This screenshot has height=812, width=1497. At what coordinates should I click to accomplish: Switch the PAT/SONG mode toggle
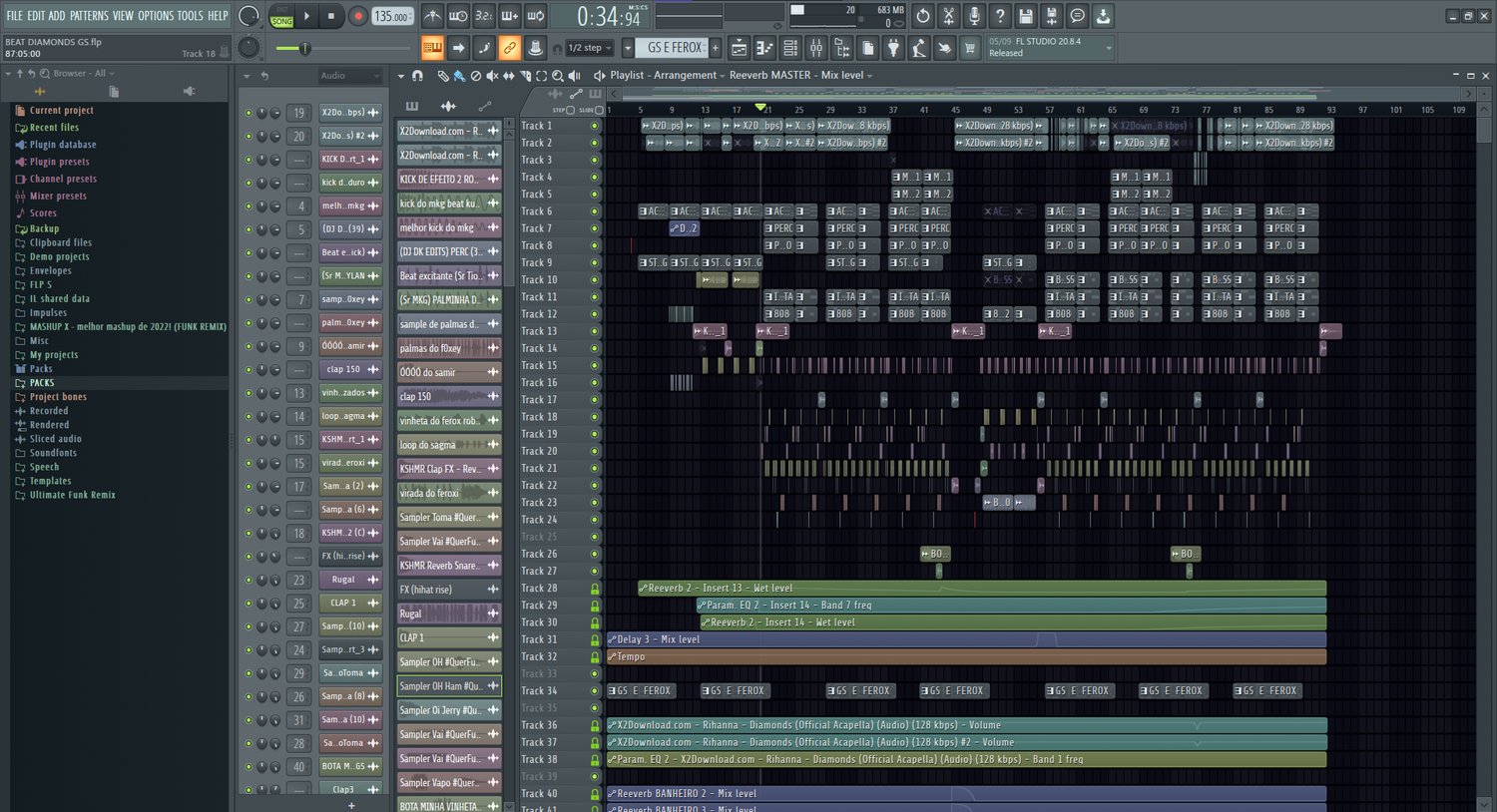[x=282, y=16]
